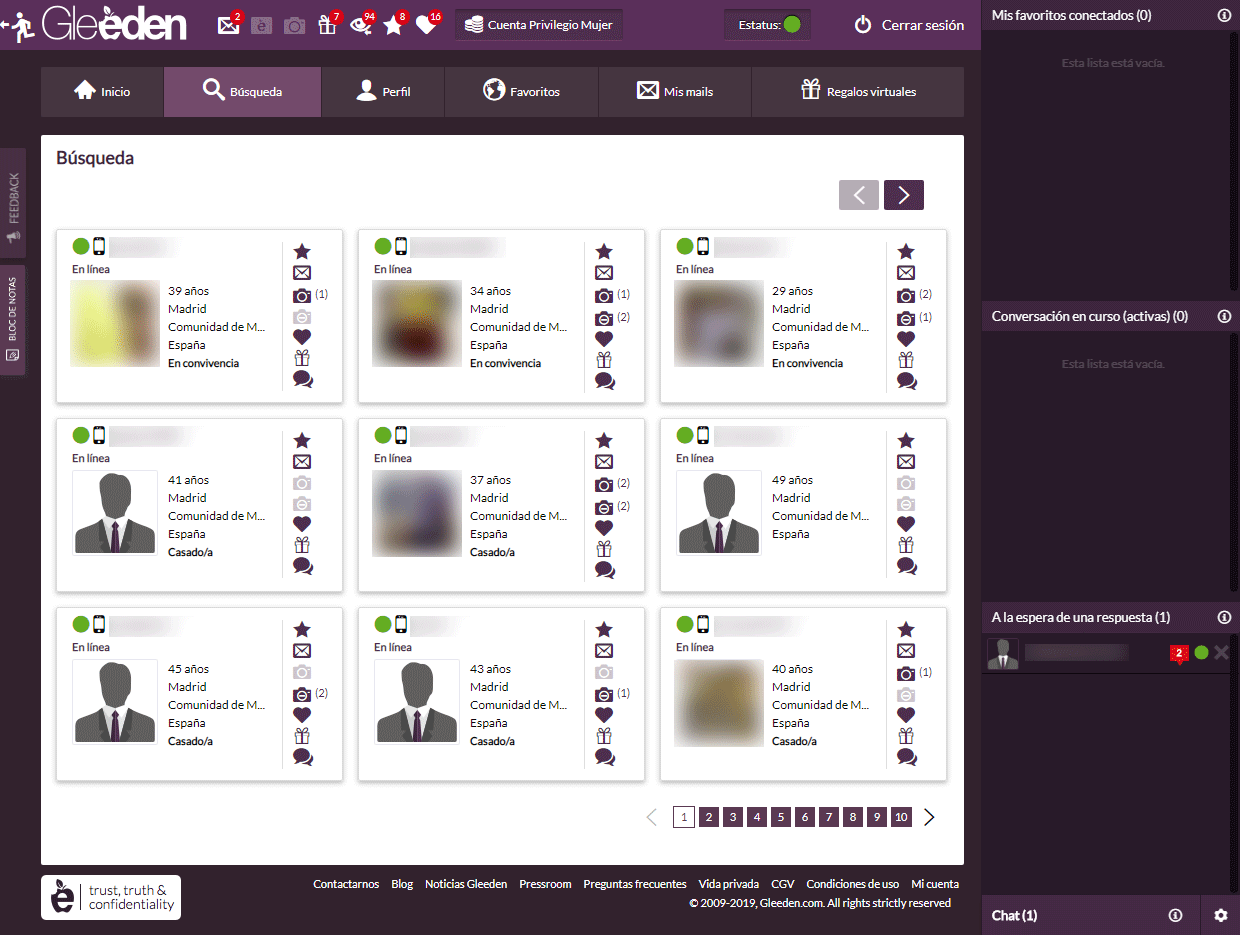Open the gift icon with badge 7

(328, 25)
